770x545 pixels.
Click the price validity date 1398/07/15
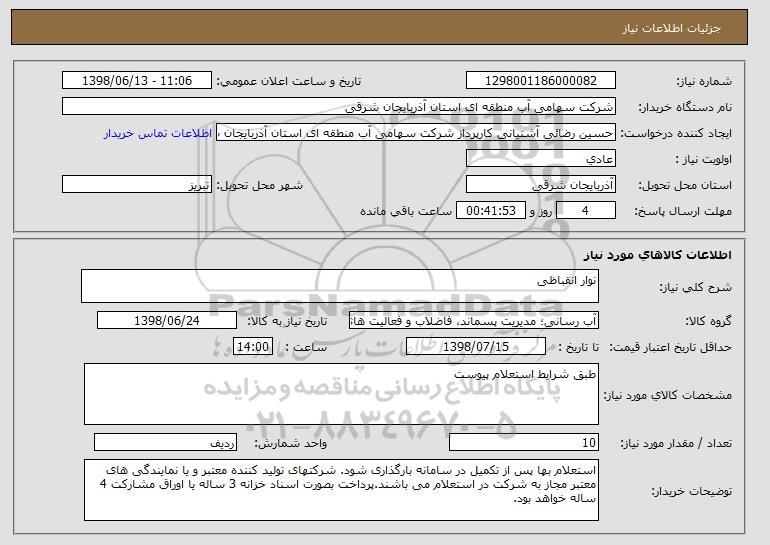coord(476,347)
